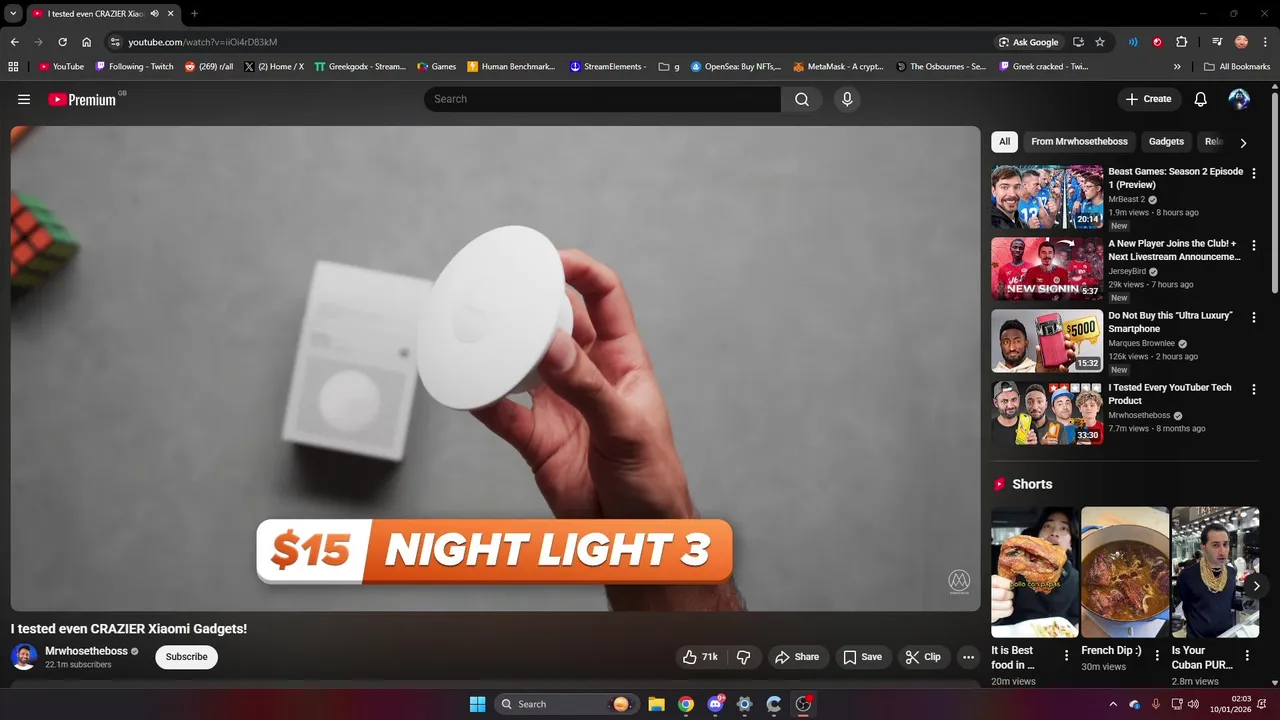
Task: Open options for Cuban short
Action: coord(1247,656)
